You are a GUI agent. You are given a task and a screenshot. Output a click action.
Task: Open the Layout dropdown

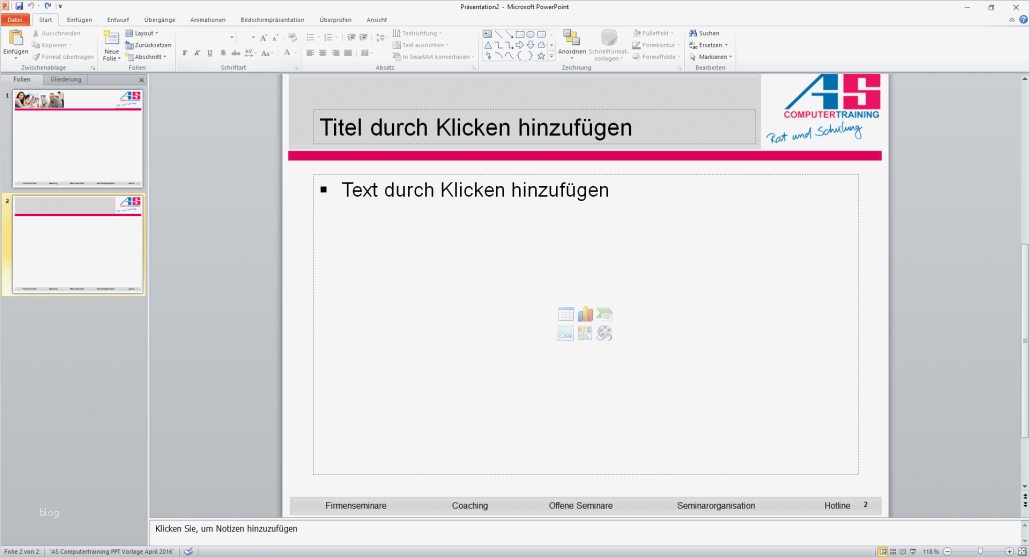[142, 34]
